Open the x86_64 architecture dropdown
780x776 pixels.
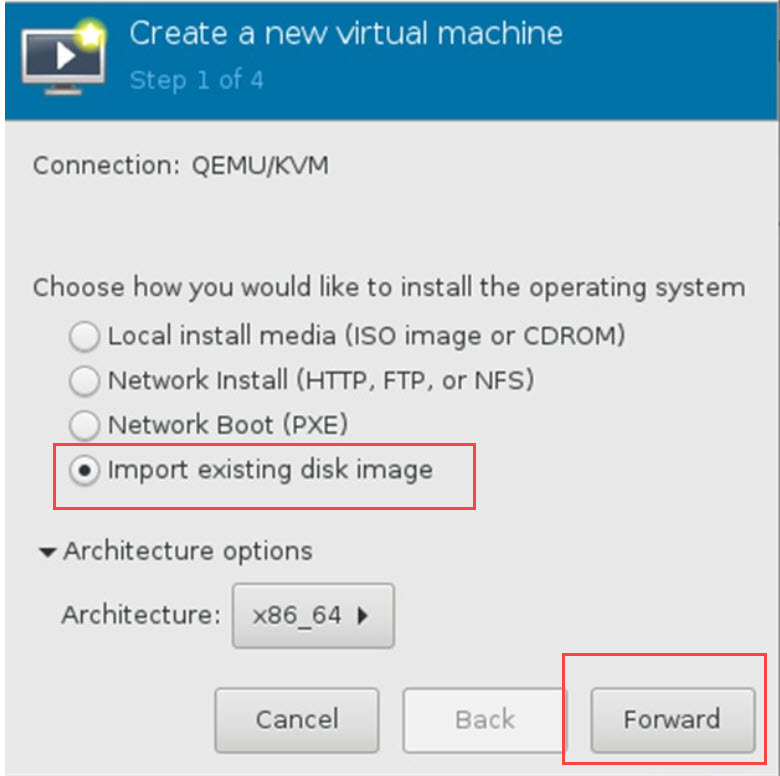click(x=313, y=616)
